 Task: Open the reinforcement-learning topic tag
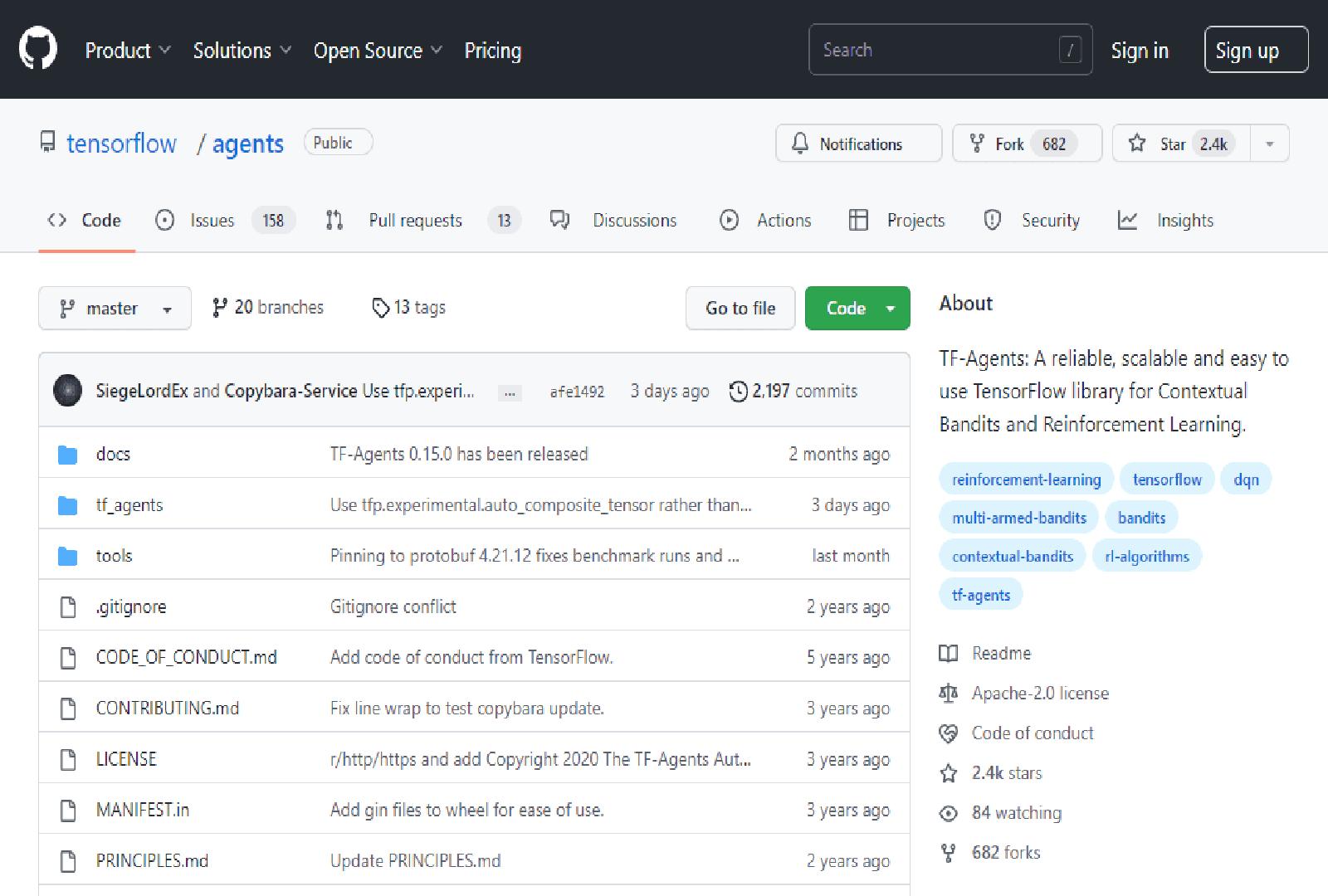click(1025, 479)
